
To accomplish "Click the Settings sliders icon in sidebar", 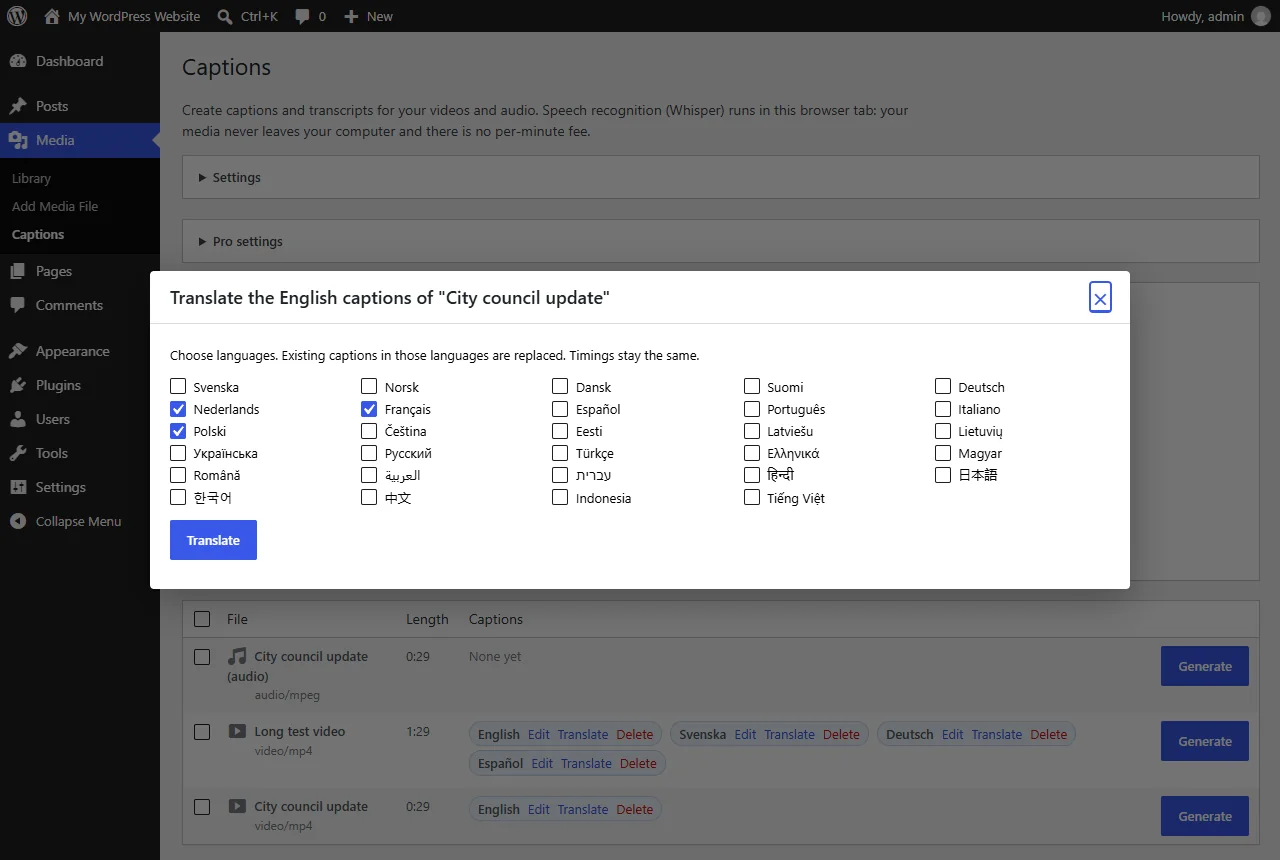I will (x=18, y=487).
